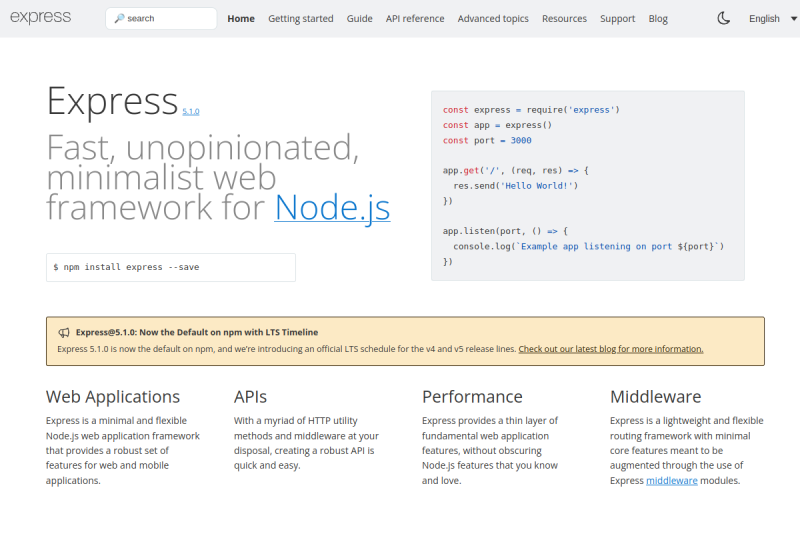Follow the Node.js link in the headline
This screenshot has width=800, height=533.
pyautogui.click(x=332, y=207)
